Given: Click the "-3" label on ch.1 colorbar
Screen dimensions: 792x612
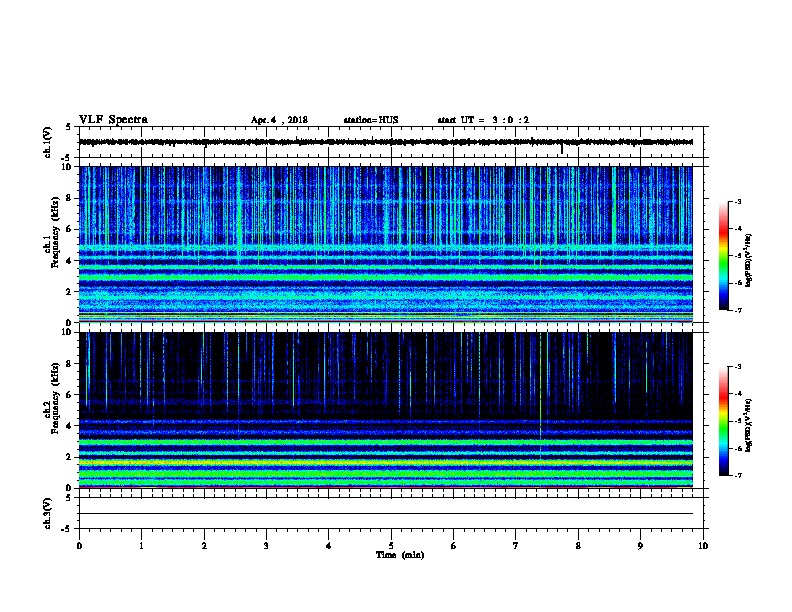Looking at the screenshot, I should [x=738, y=201].
